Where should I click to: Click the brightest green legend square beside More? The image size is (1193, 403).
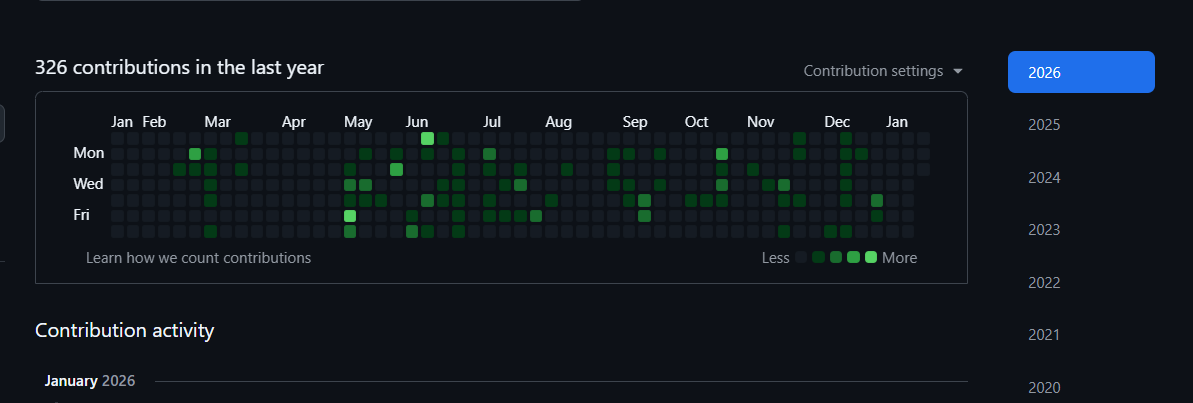coord(871,257)
